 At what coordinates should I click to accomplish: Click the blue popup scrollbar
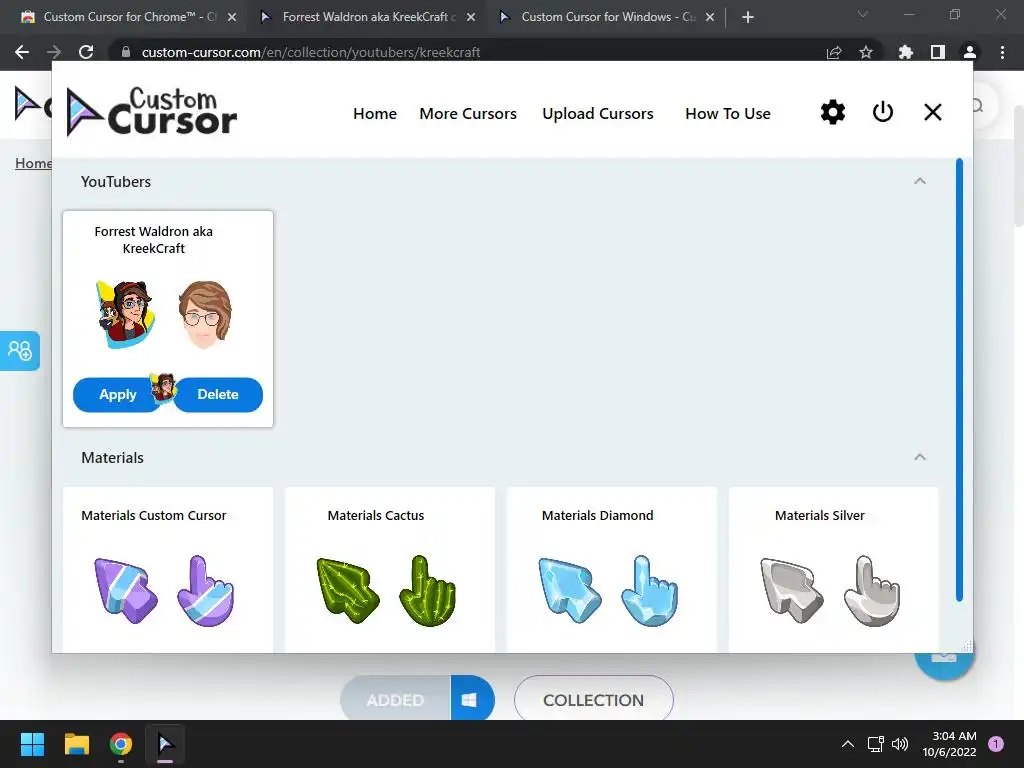[959, 379]
